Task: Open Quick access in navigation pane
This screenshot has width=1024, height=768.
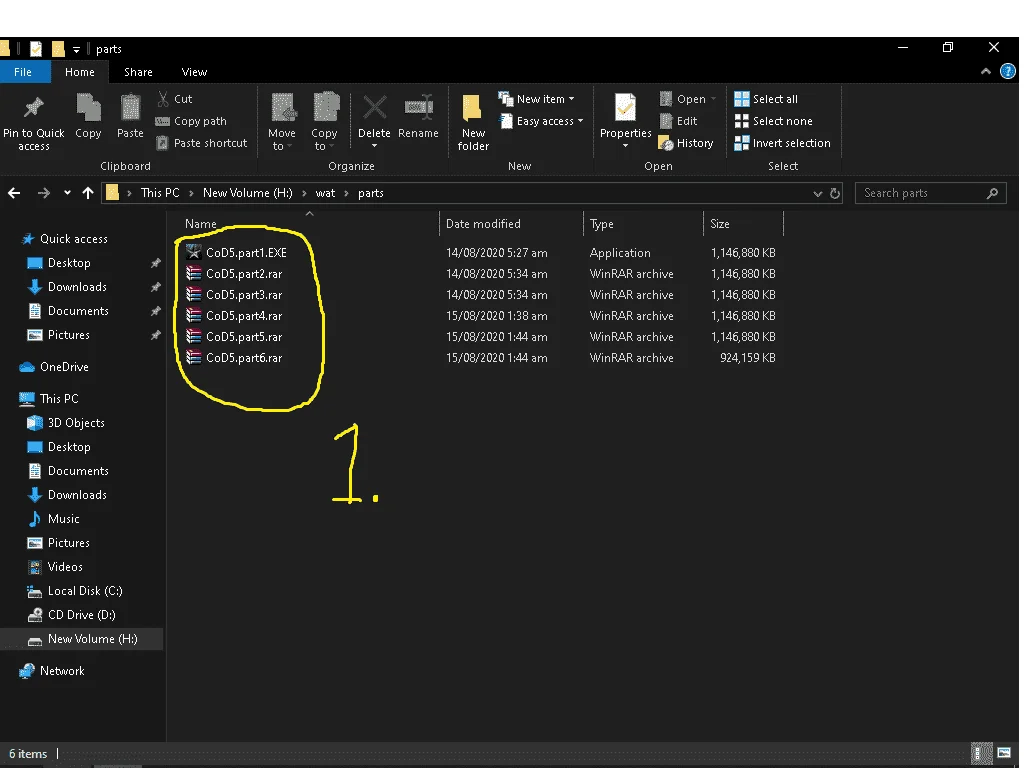Action: [74, 239]
